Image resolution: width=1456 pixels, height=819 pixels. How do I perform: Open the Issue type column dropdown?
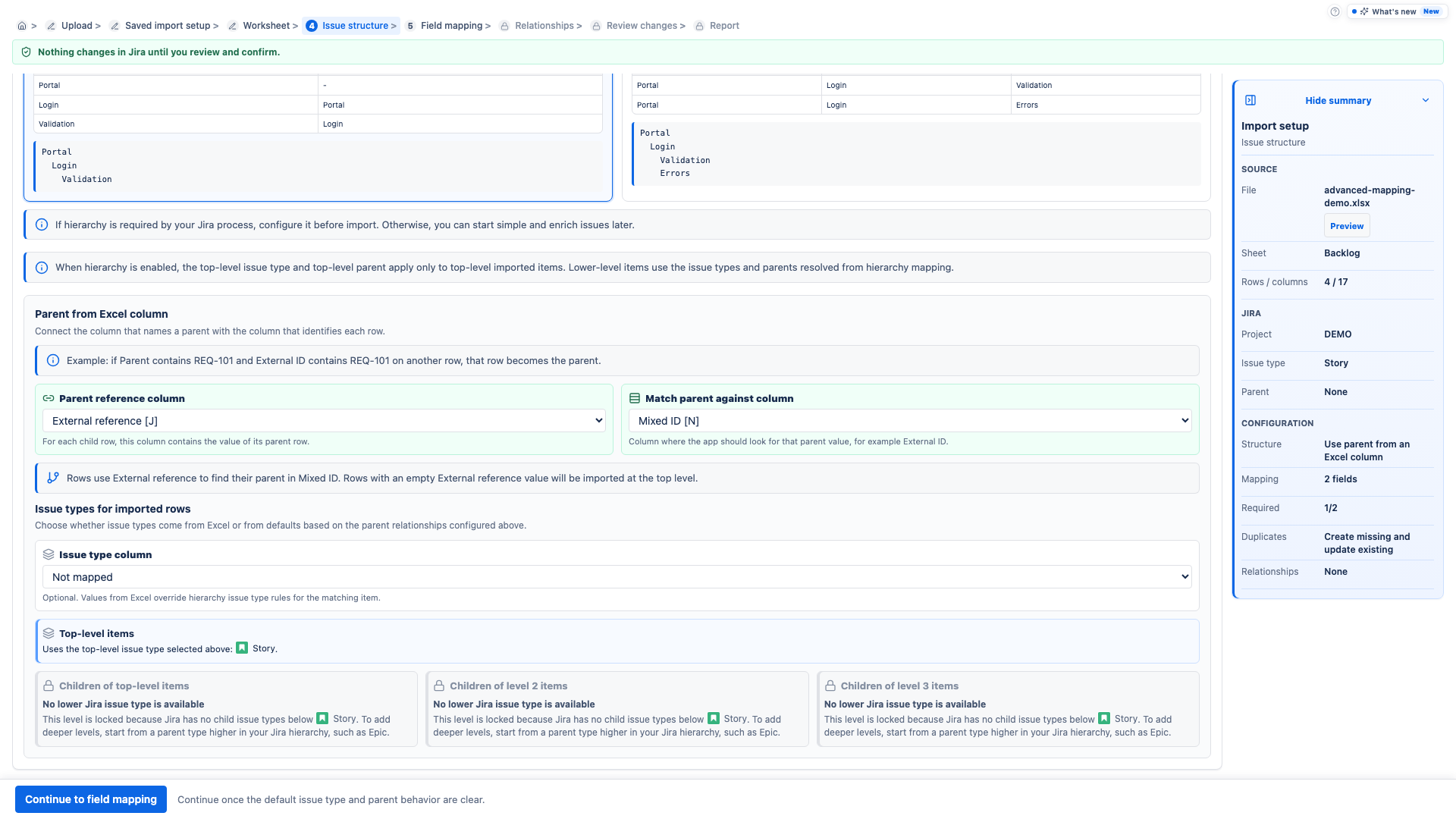tap(617, 577)
